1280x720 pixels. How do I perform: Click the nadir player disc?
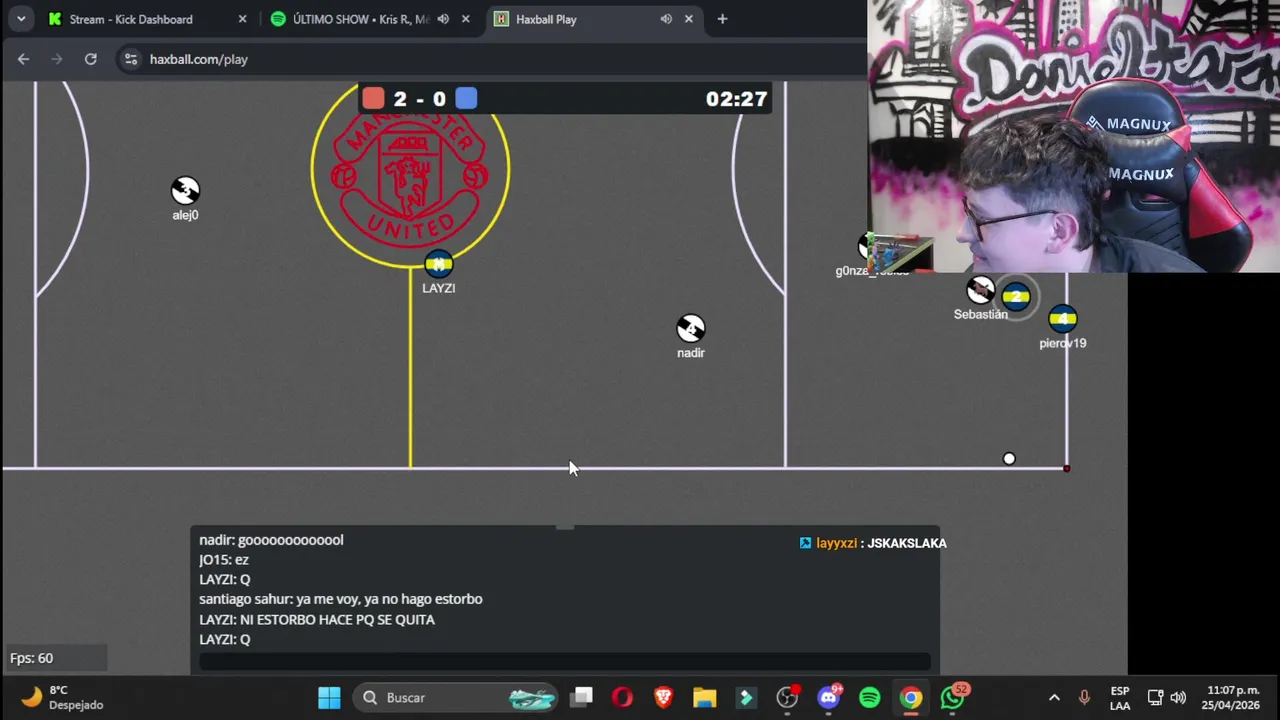690,328
